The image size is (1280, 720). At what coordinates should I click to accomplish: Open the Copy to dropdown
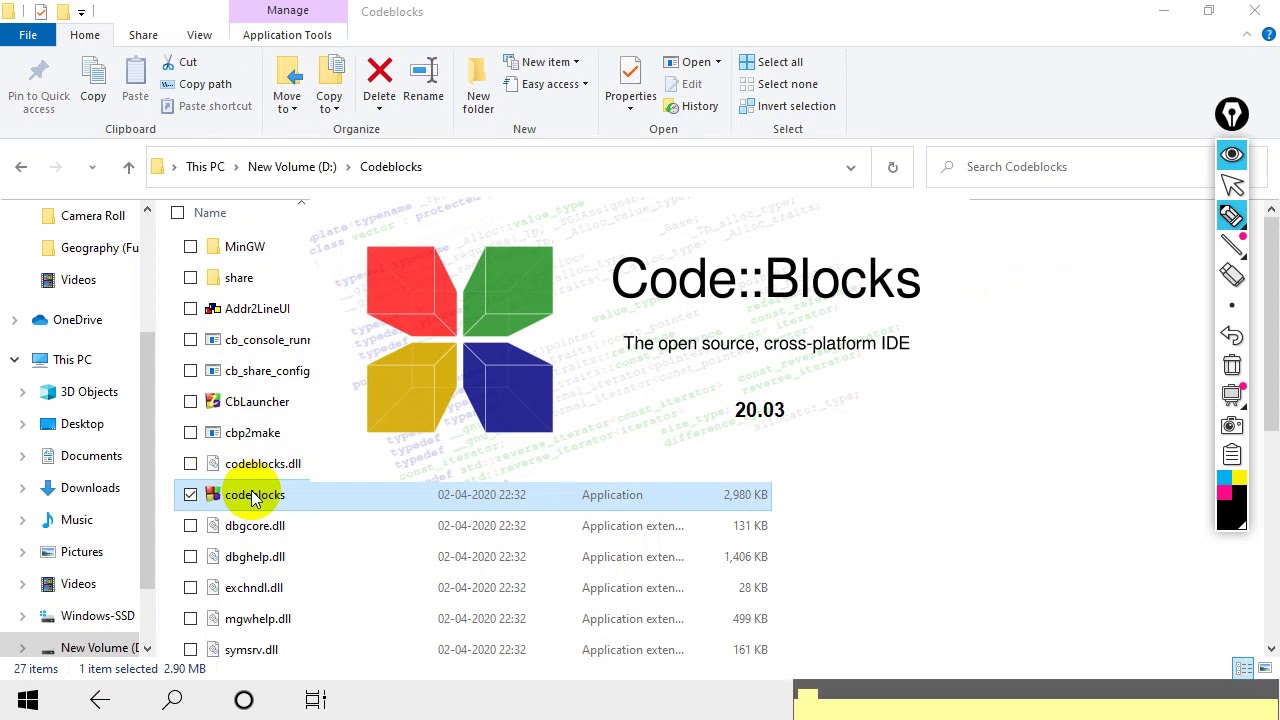[x=329, y=103]
